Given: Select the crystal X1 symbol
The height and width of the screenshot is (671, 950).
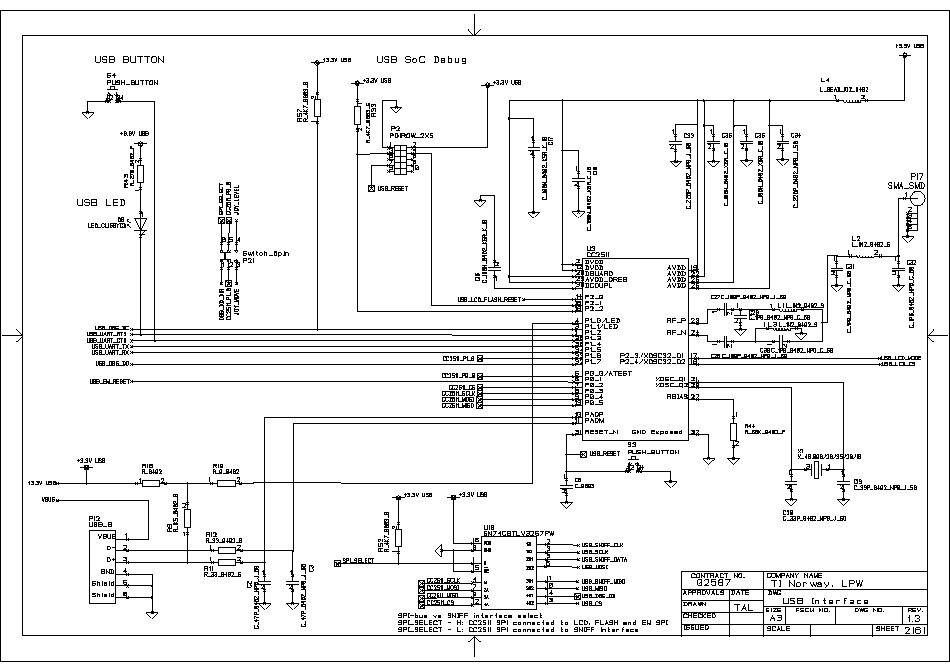Looking at the screenshot, I should [x=817, y=470].
